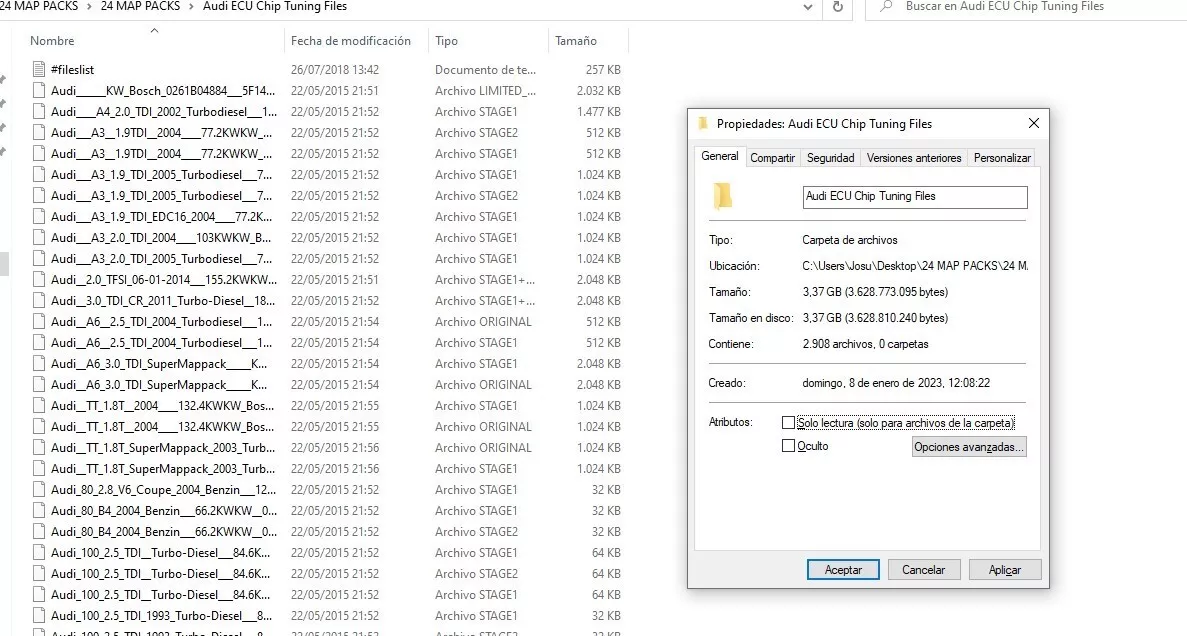Expand the chevron right before Audi ECU Chip Tuning Files
This screenshot has width=1187, height=636.
[x=192, y=6]
